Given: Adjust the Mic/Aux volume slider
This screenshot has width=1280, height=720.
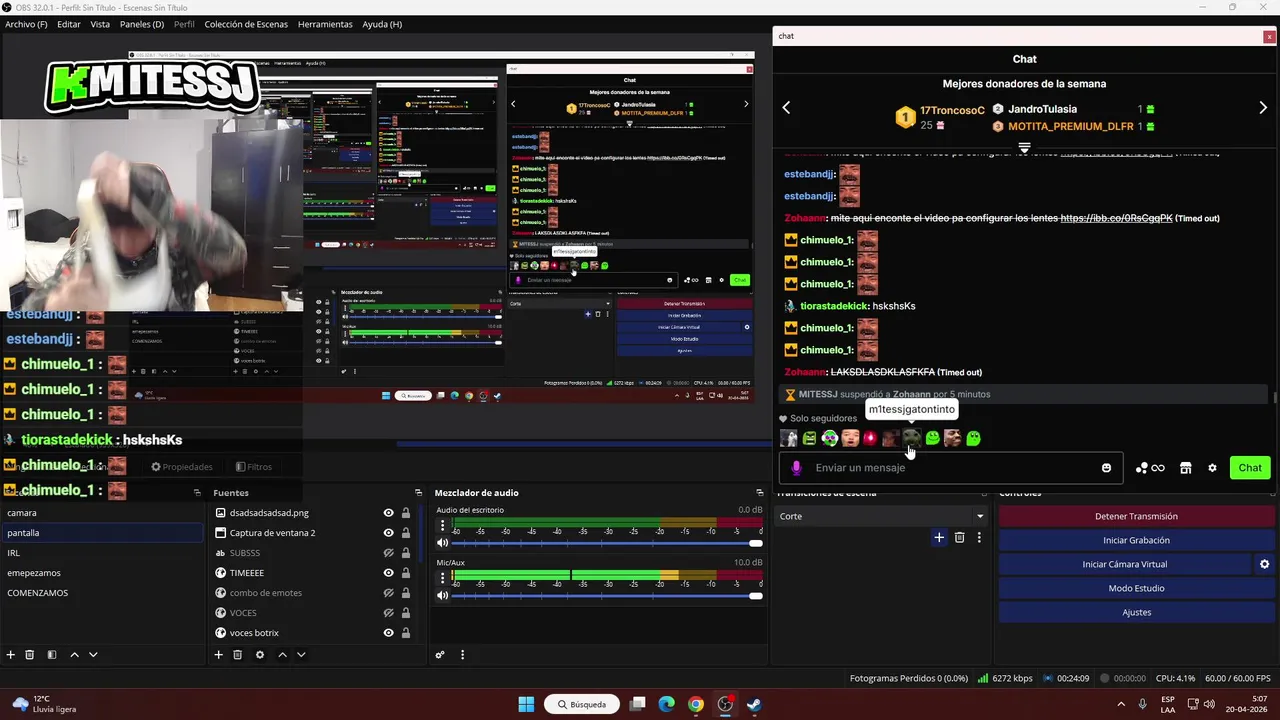Looking at the screenshot, I should [606, 595].
